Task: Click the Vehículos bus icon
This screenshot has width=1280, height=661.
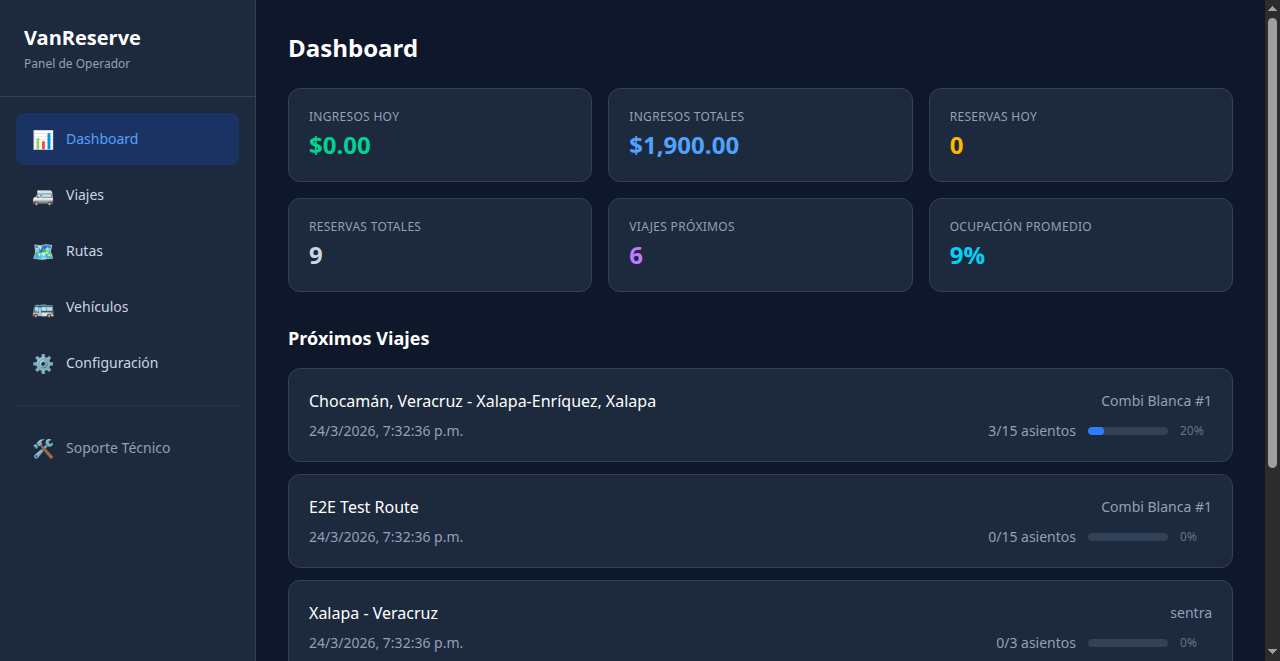Action: [43, 308]
